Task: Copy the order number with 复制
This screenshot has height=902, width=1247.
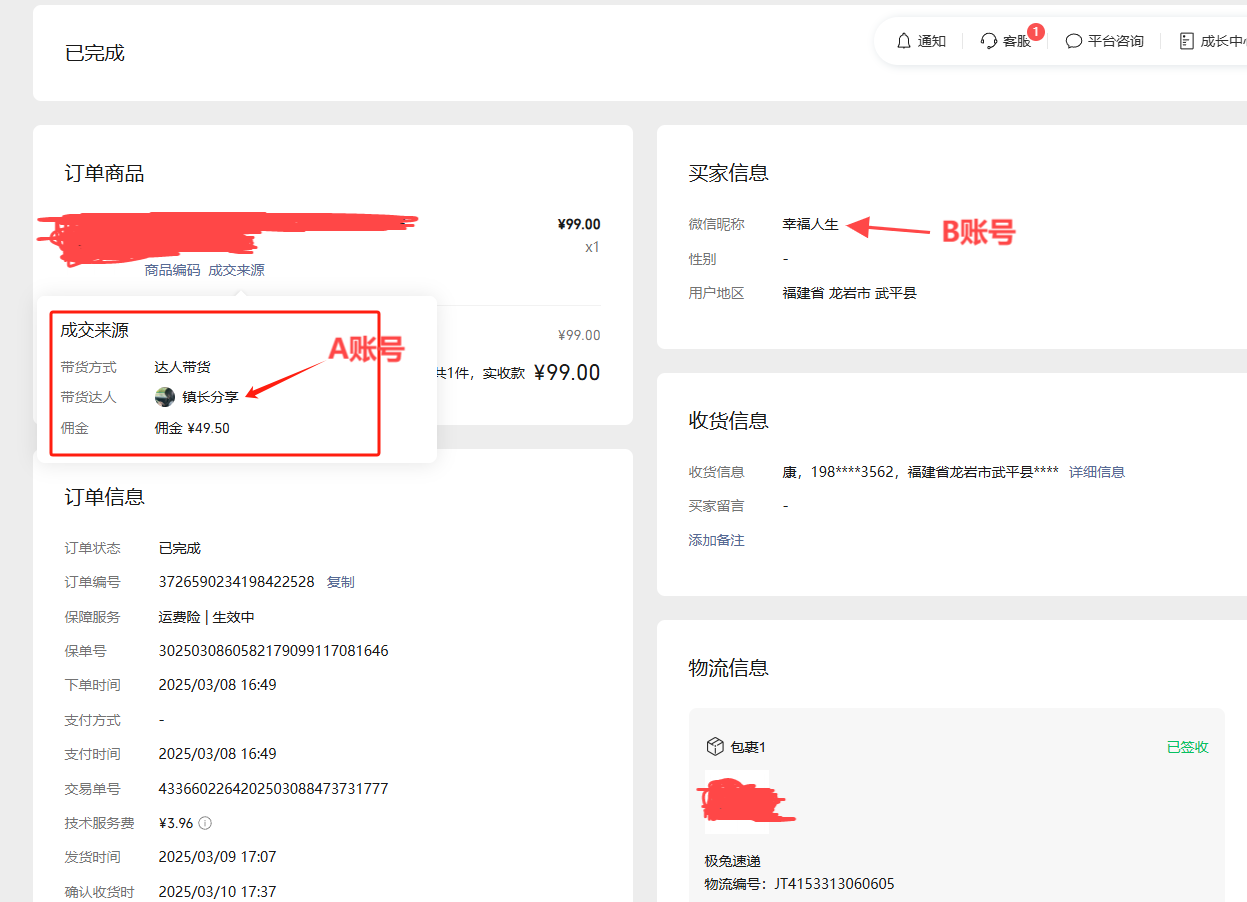Action: [340, 582]
